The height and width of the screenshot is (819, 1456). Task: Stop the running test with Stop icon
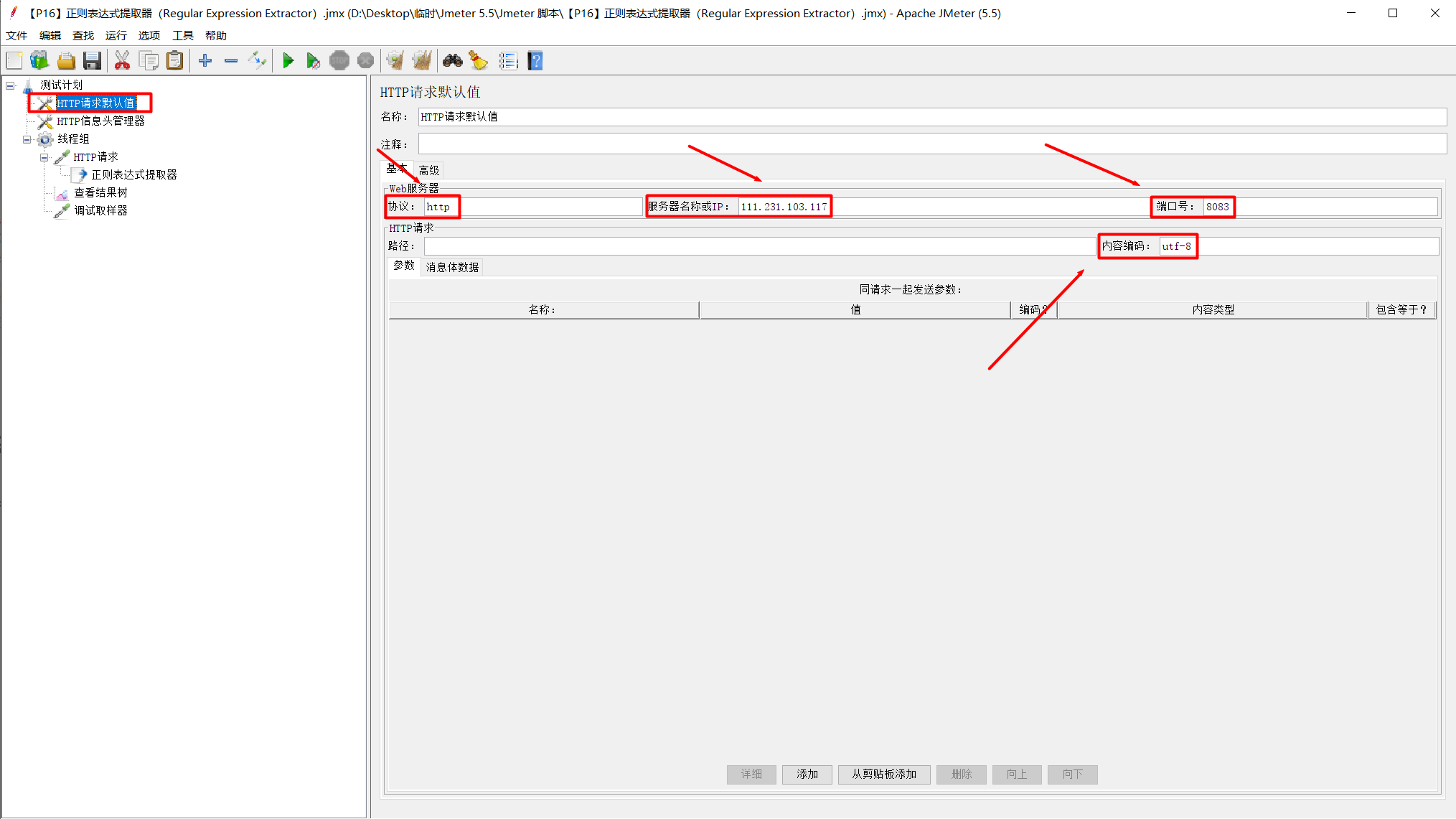click(339, 61)
